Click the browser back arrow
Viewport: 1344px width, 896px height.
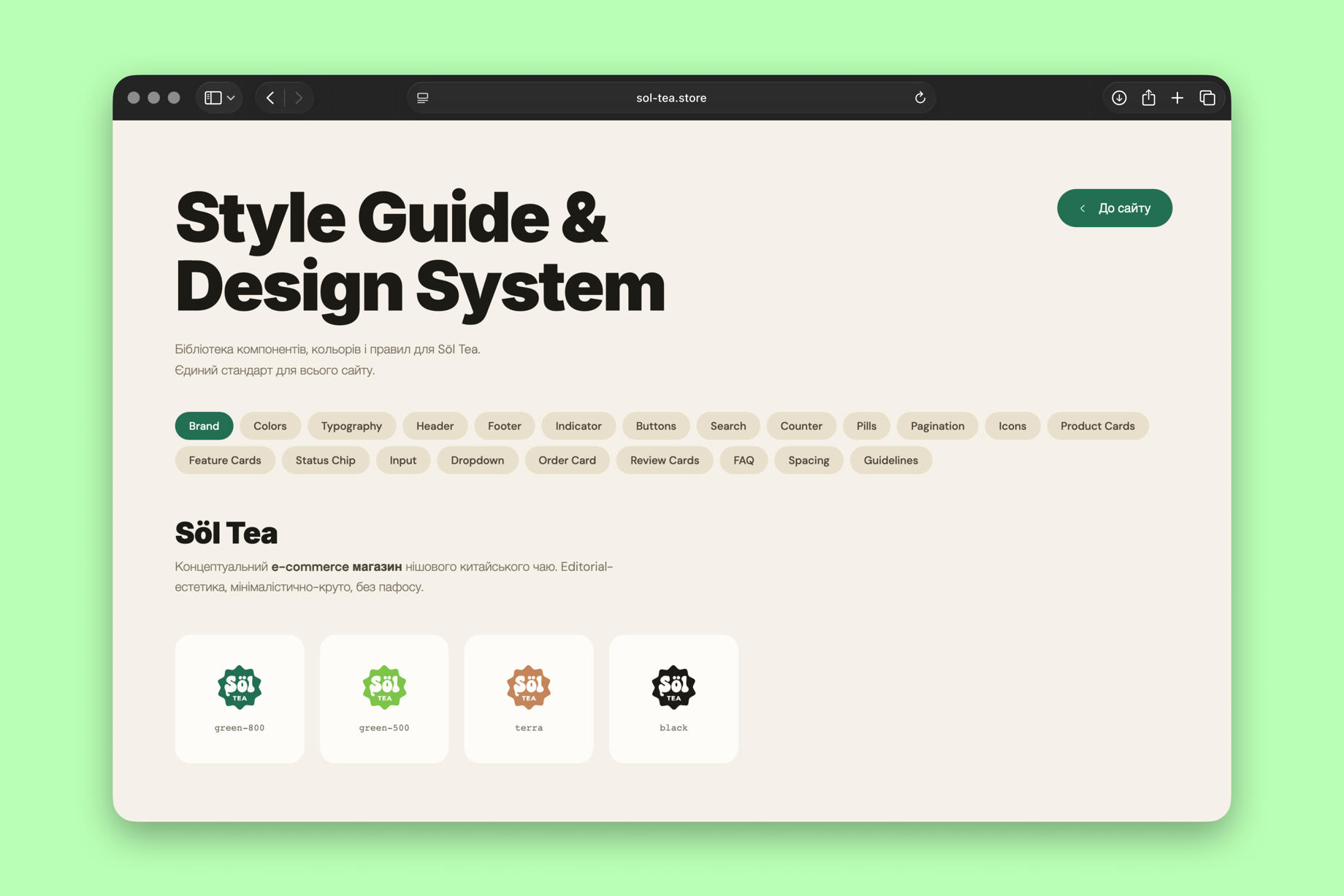tap(271, 98)
